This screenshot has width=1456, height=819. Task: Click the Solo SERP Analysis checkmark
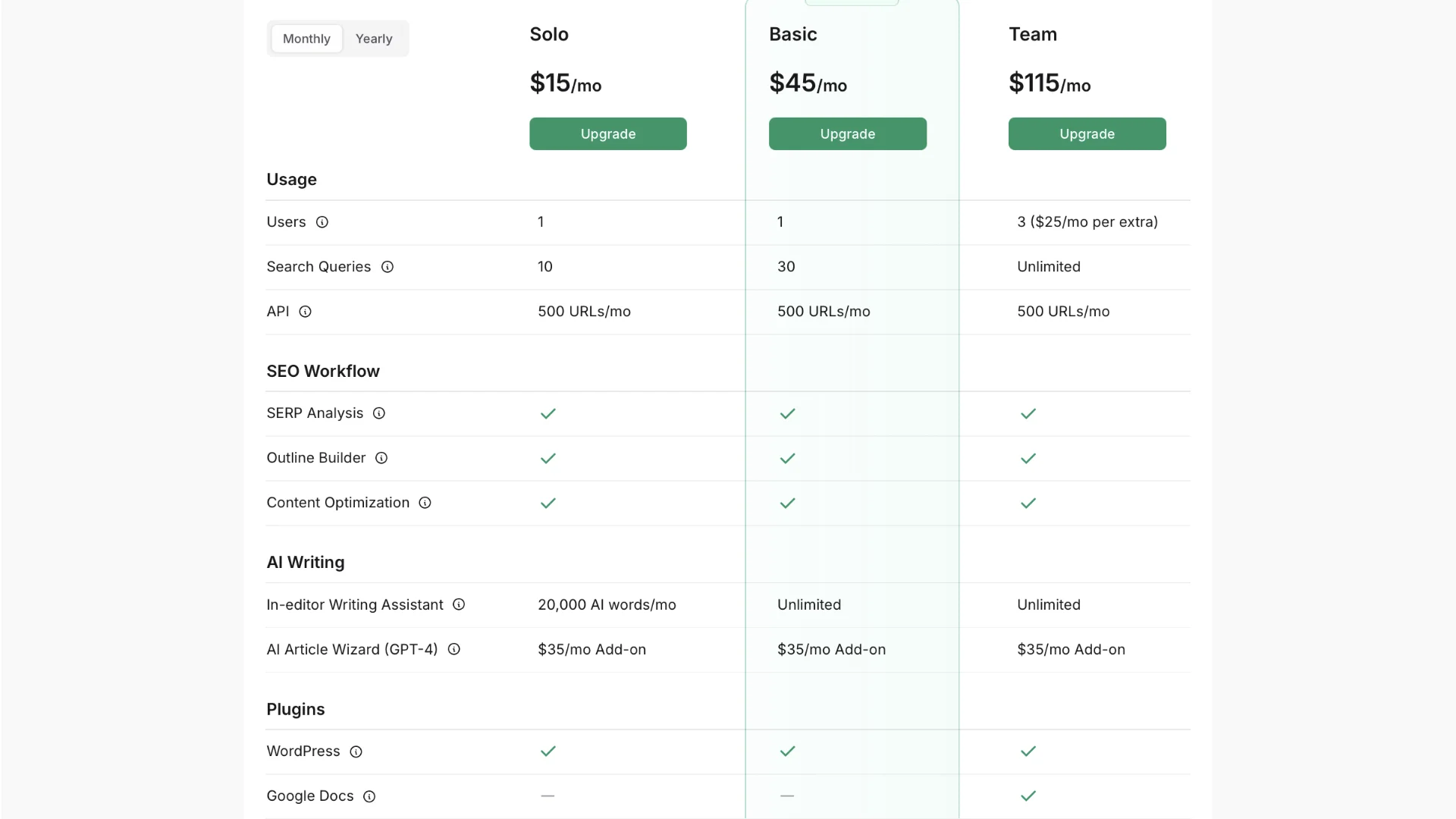pyautogui.click(x=548, y=413)
